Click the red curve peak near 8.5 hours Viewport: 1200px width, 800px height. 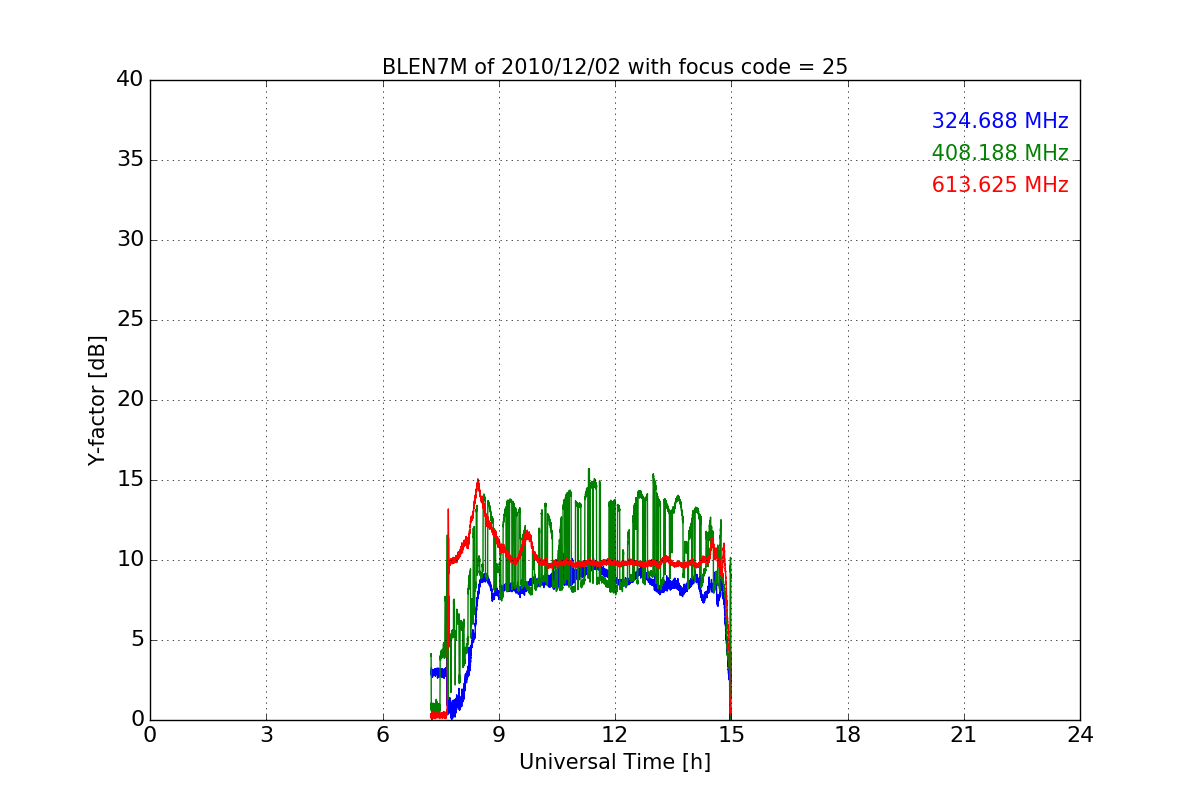pos(478,481)
